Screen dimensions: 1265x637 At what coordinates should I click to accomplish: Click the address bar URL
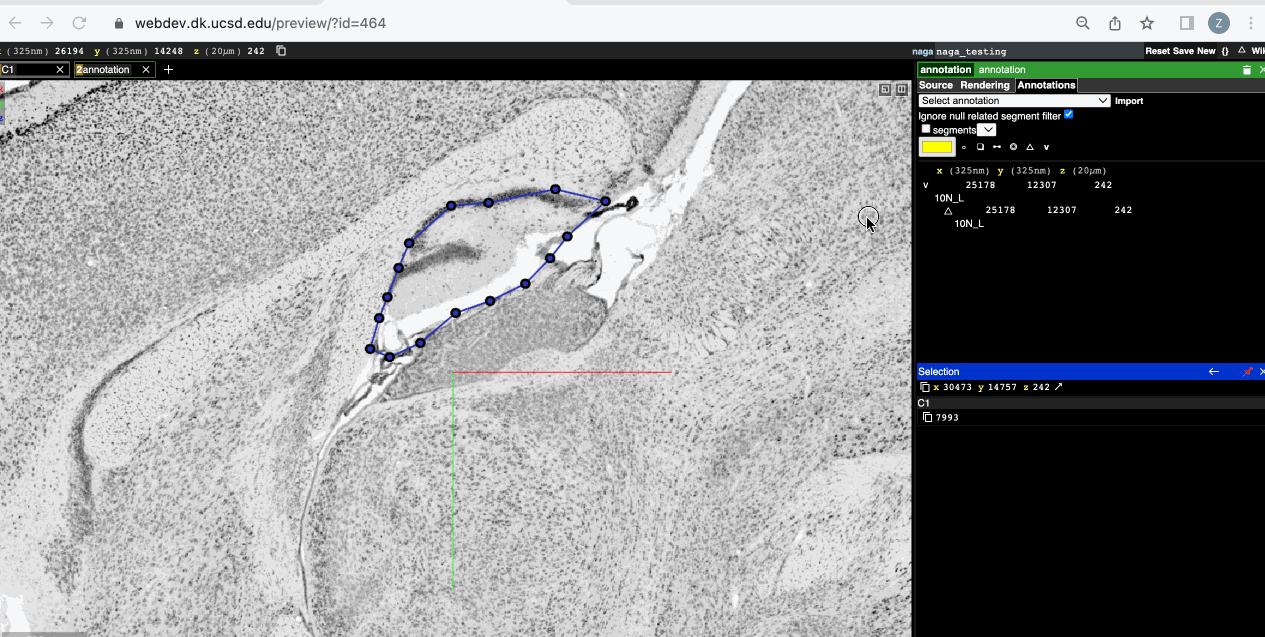(260, 23)
